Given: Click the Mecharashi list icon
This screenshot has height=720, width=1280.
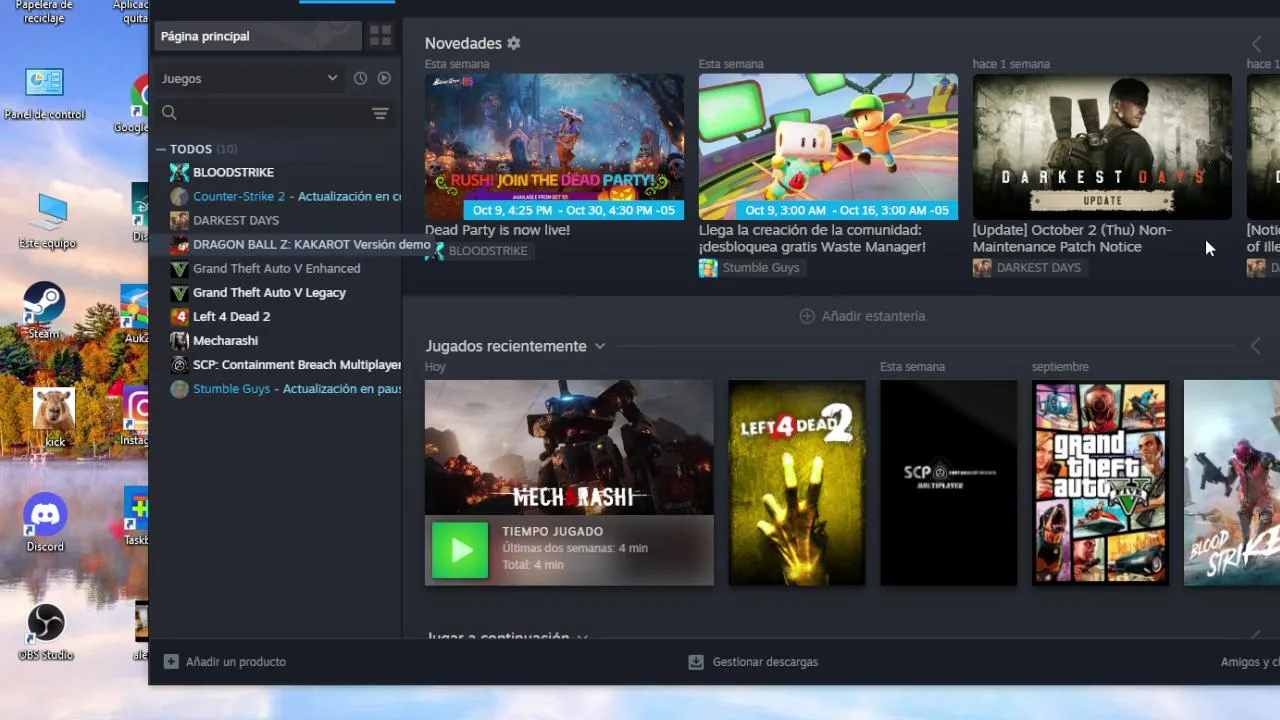Looking at the screenshot, I should coord(179,340).
